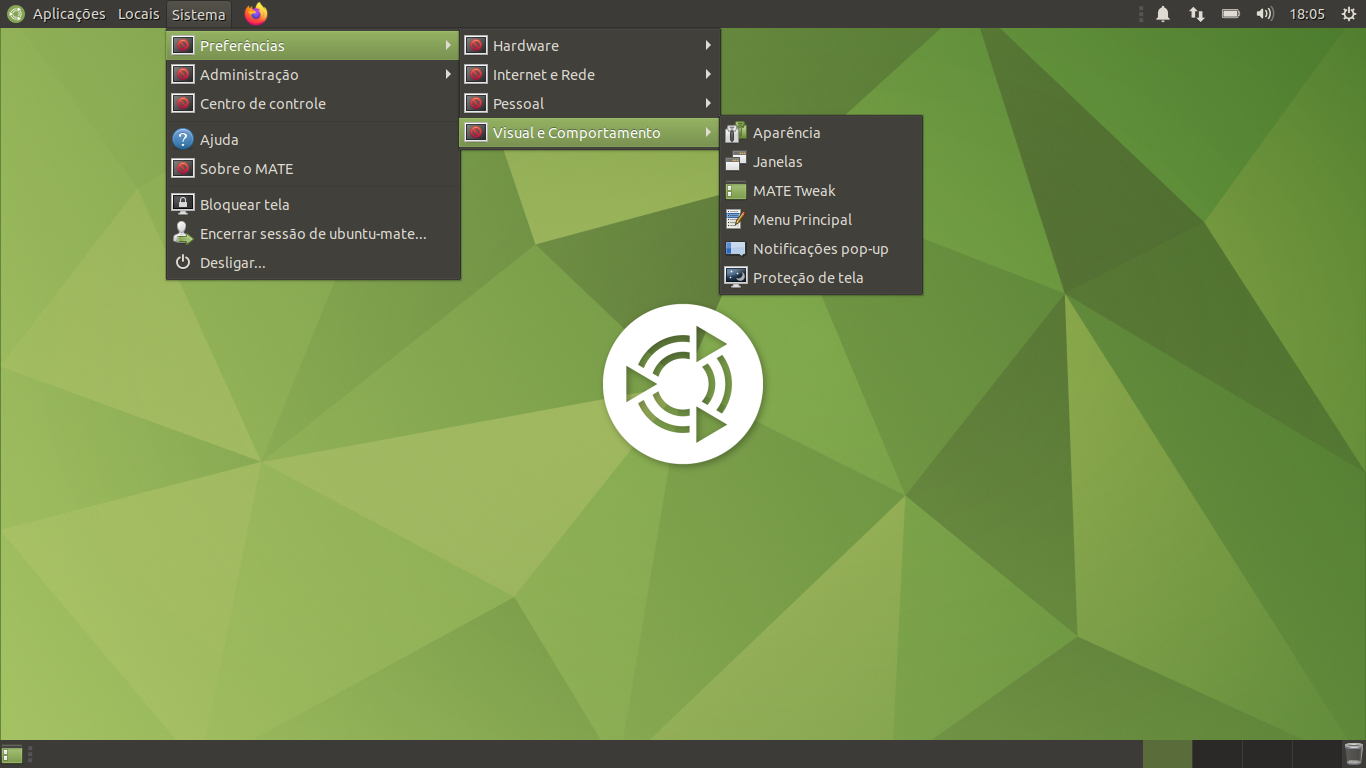This screenshot has width=1366, height=768.
Task: Open the Aplicações menu
Action: [x=69, y=14]
